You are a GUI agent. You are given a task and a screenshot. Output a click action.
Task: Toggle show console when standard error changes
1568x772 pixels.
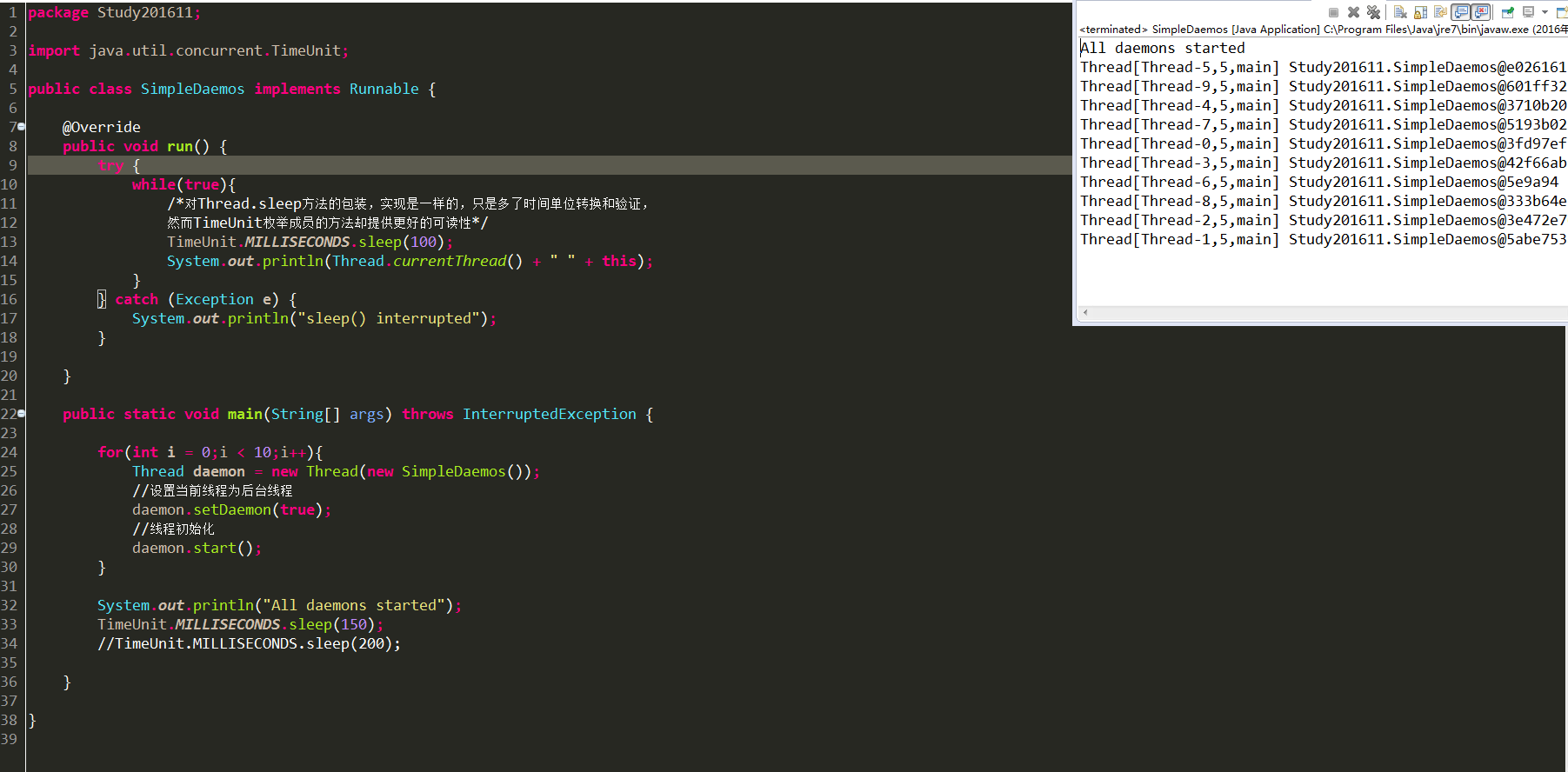(x=1480, y=12)
